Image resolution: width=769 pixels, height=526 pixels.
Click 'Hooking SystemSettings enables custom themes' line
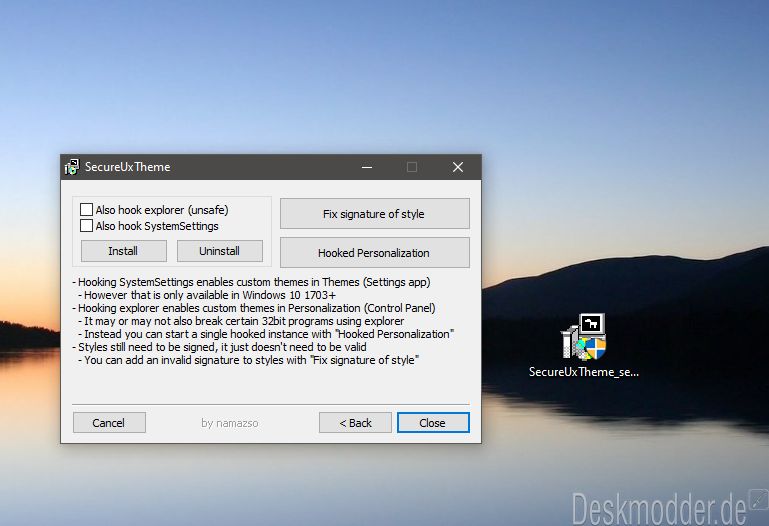[252, 282]
